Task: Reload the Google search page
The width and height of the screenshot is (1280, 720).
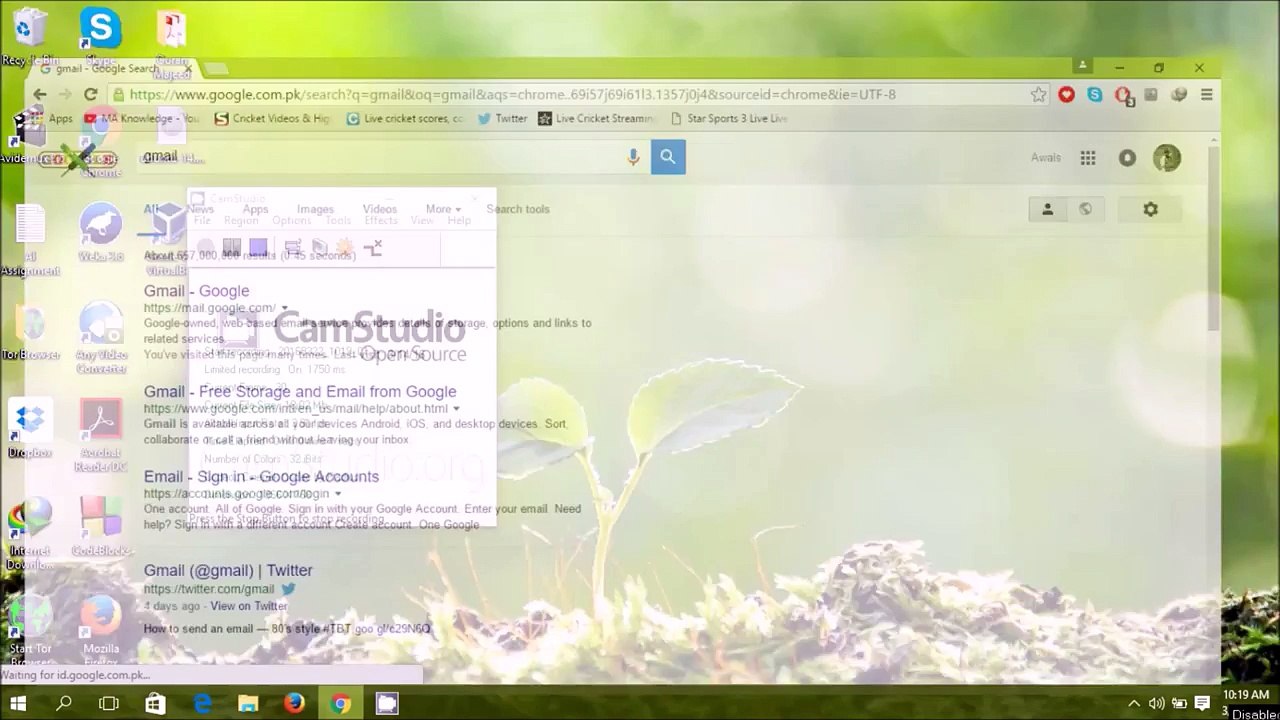Action: click(90, 94)
